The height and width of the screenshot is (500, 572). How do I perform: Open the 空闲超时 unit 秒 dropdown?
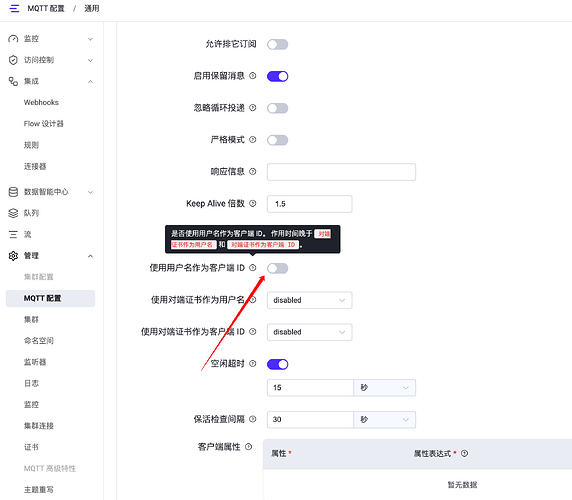(384, 388)
